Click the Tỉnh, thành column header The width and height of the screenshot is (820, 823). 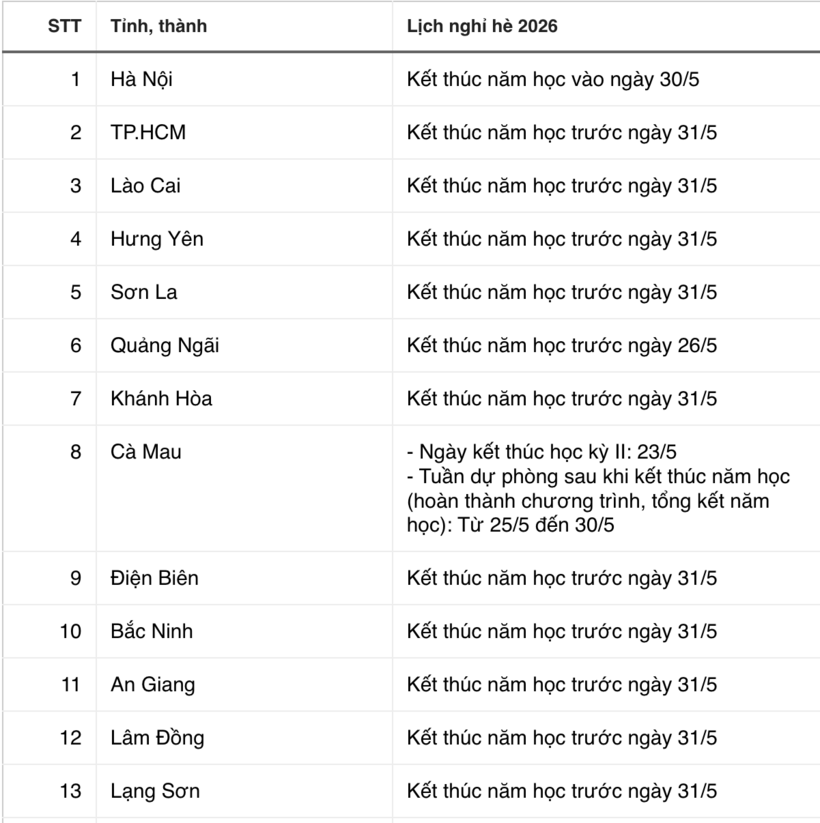158,26
